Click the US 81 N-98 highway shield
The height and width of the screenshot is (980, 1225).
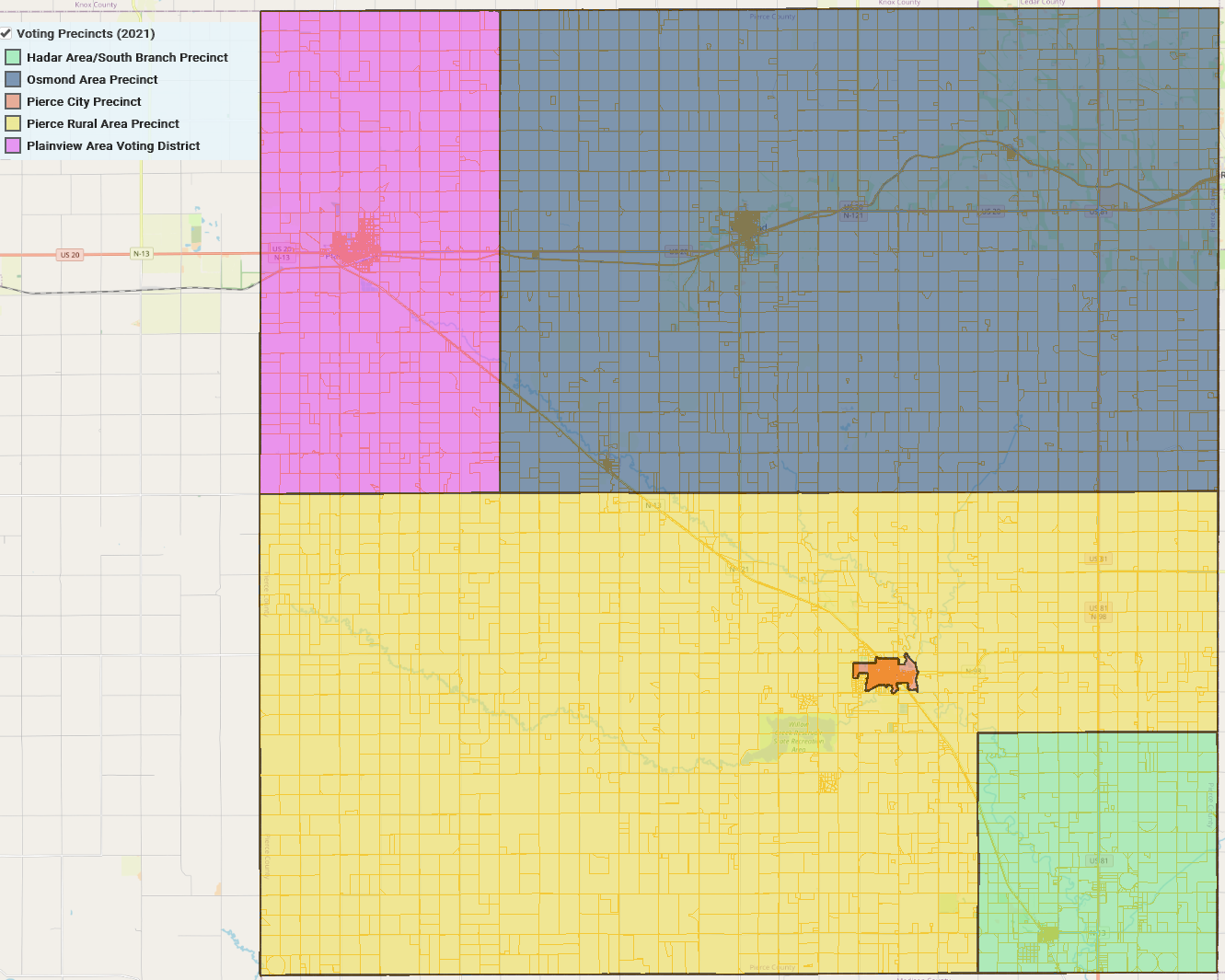(1098, 612)
